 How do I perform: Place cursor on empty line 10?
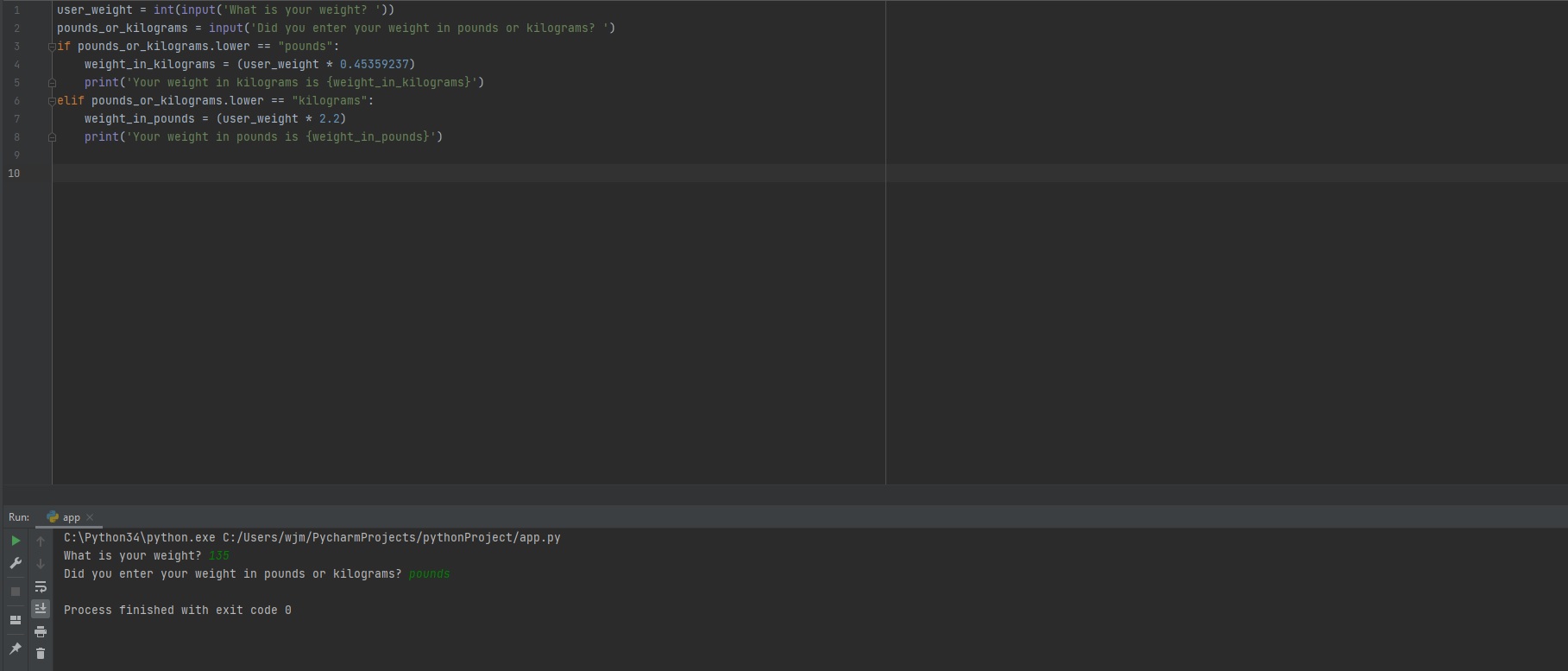345,174
